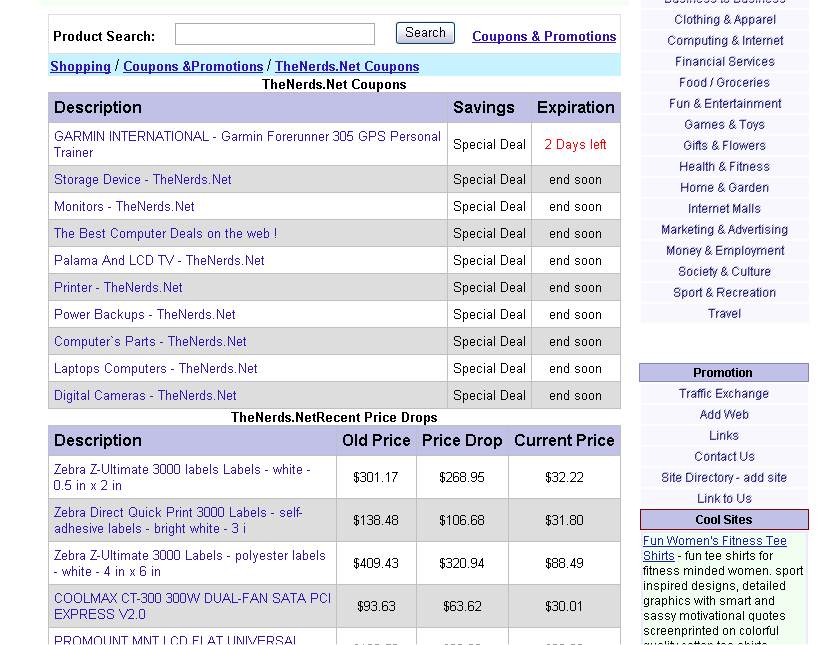Open Printer - TheNerds.Net coupon
This screenshot has height=645, width=833.
(x=118, y=288)
